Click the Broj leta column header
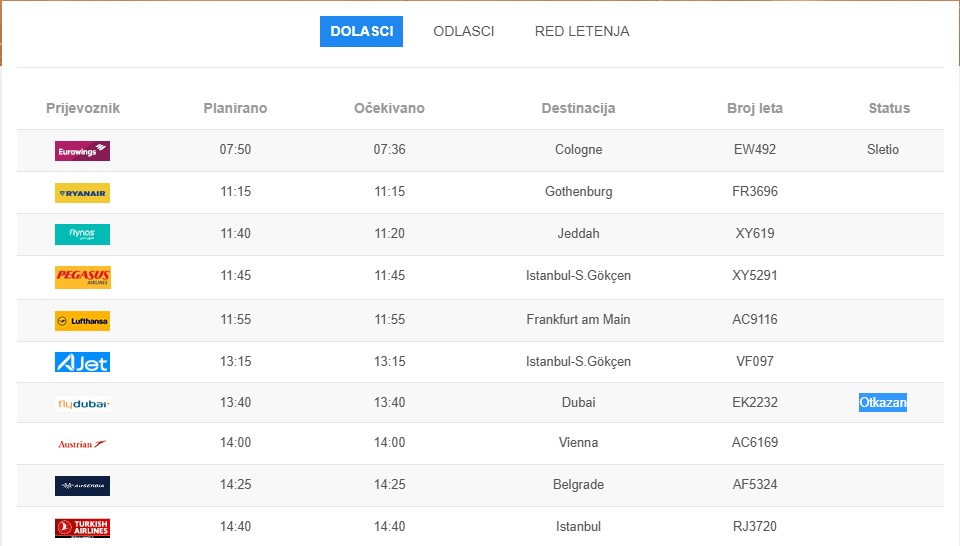 [x=755, y=108]
